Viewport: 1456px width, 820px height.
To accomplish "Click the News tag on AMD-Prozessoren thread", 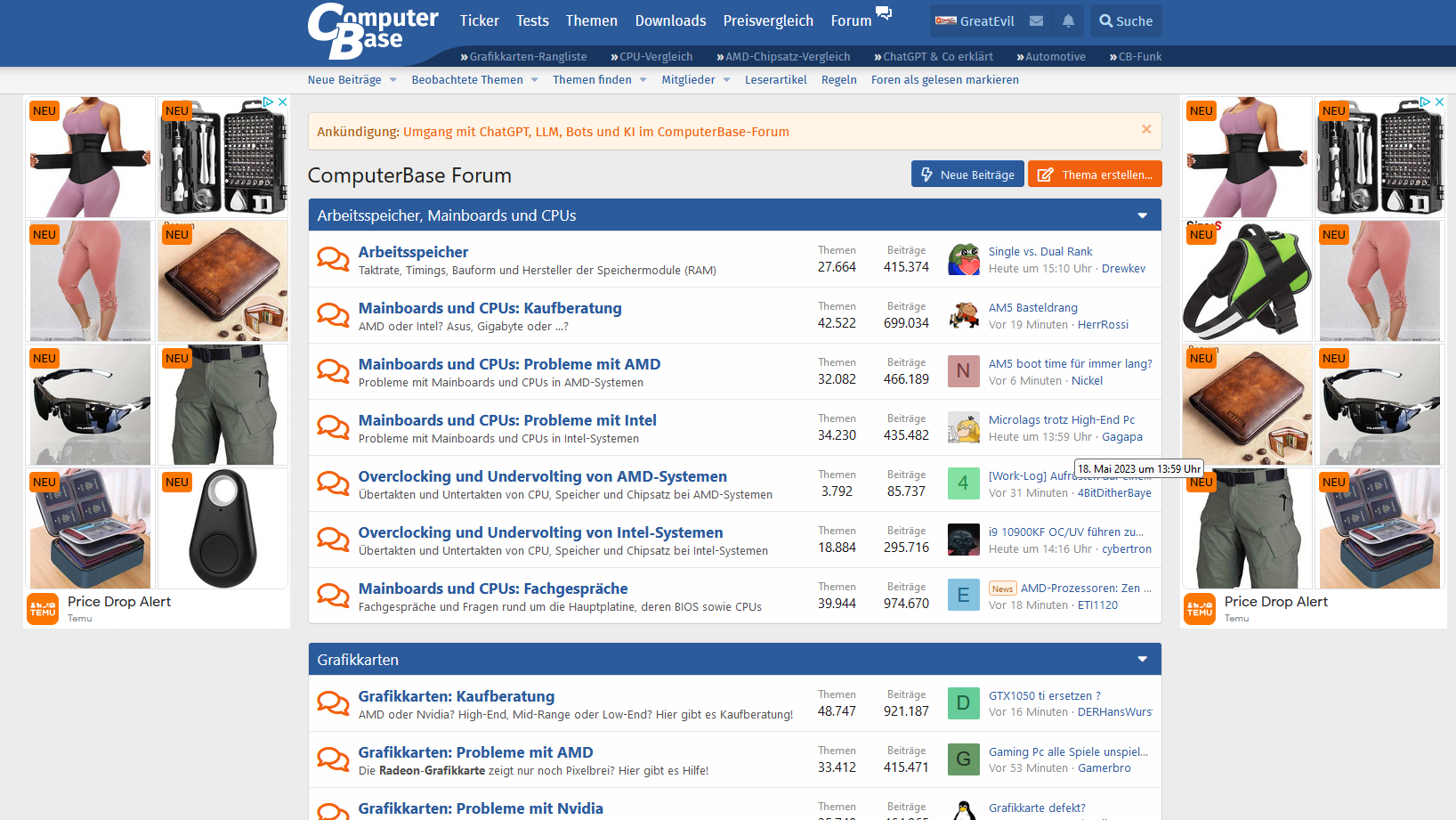I will click(1002, 589).
